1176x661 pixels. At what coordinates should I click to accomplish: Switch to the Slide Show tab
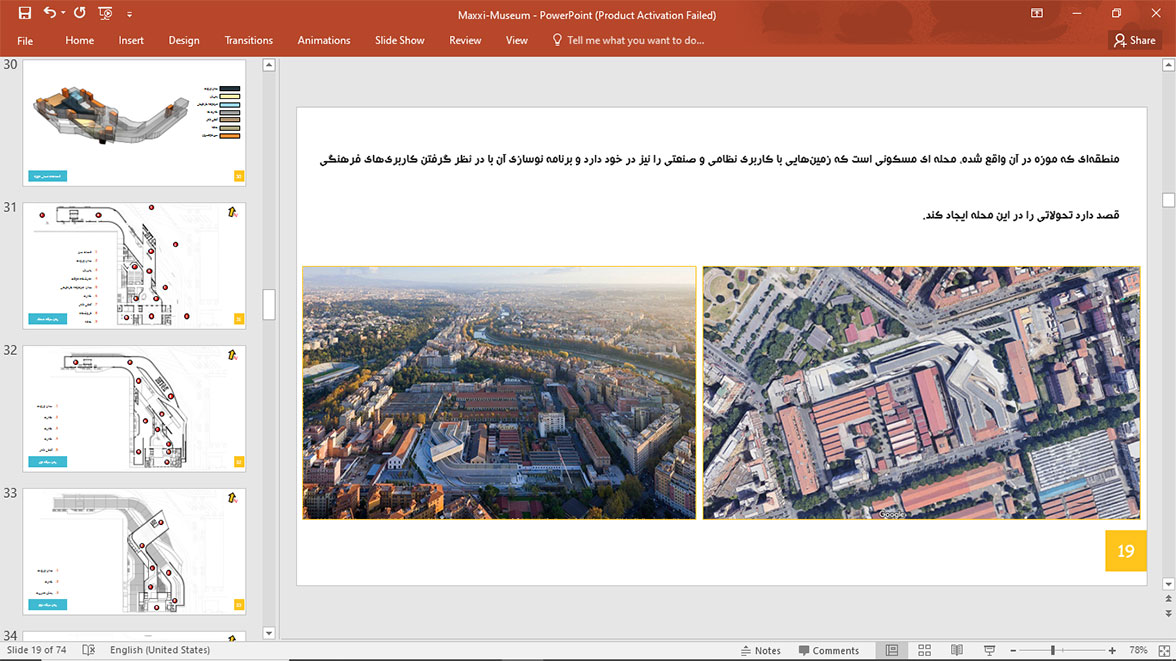pos(400,41)
